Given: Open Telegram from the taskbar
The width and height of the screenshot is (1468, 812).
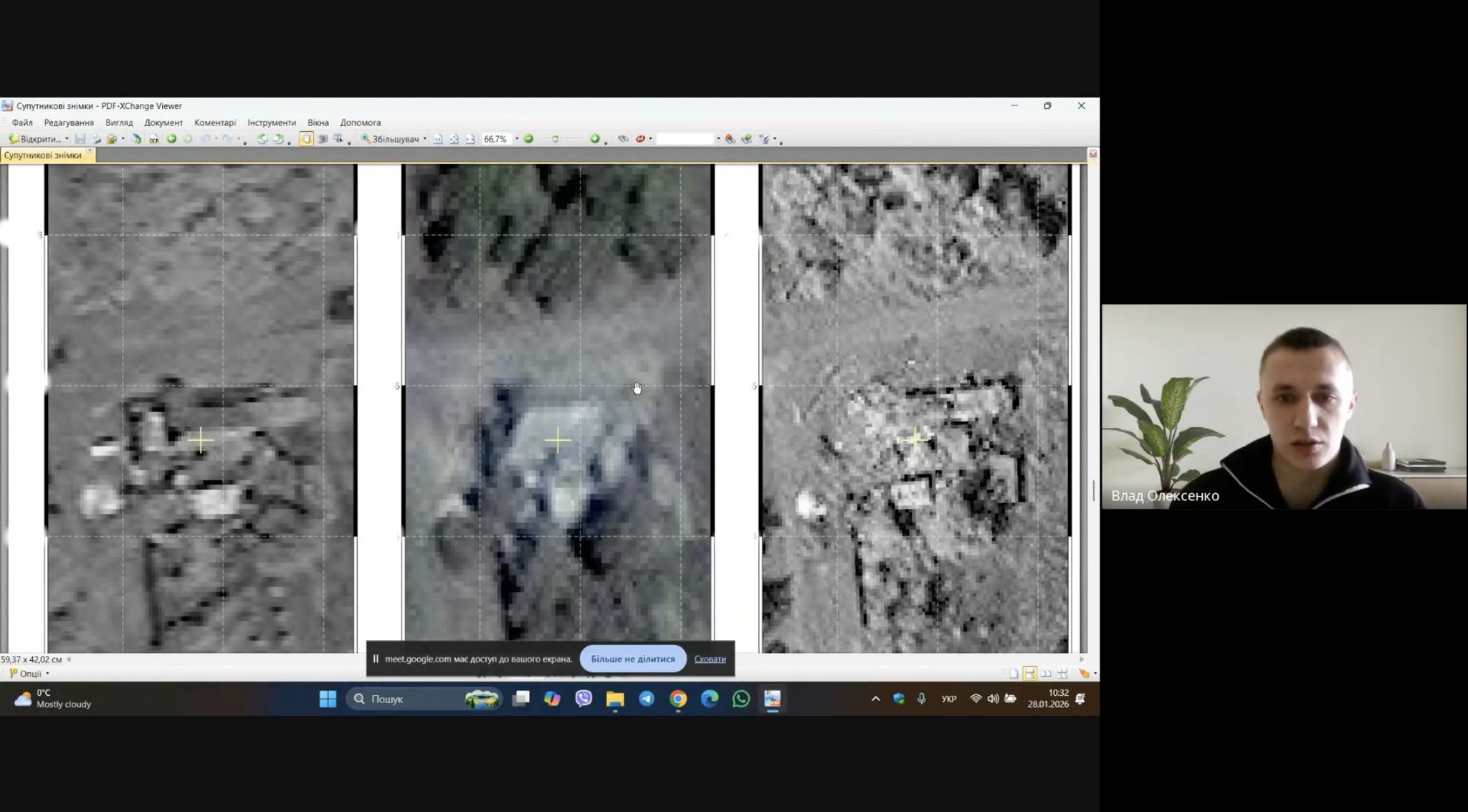Looking at the screenshot, I should point(647,699).
